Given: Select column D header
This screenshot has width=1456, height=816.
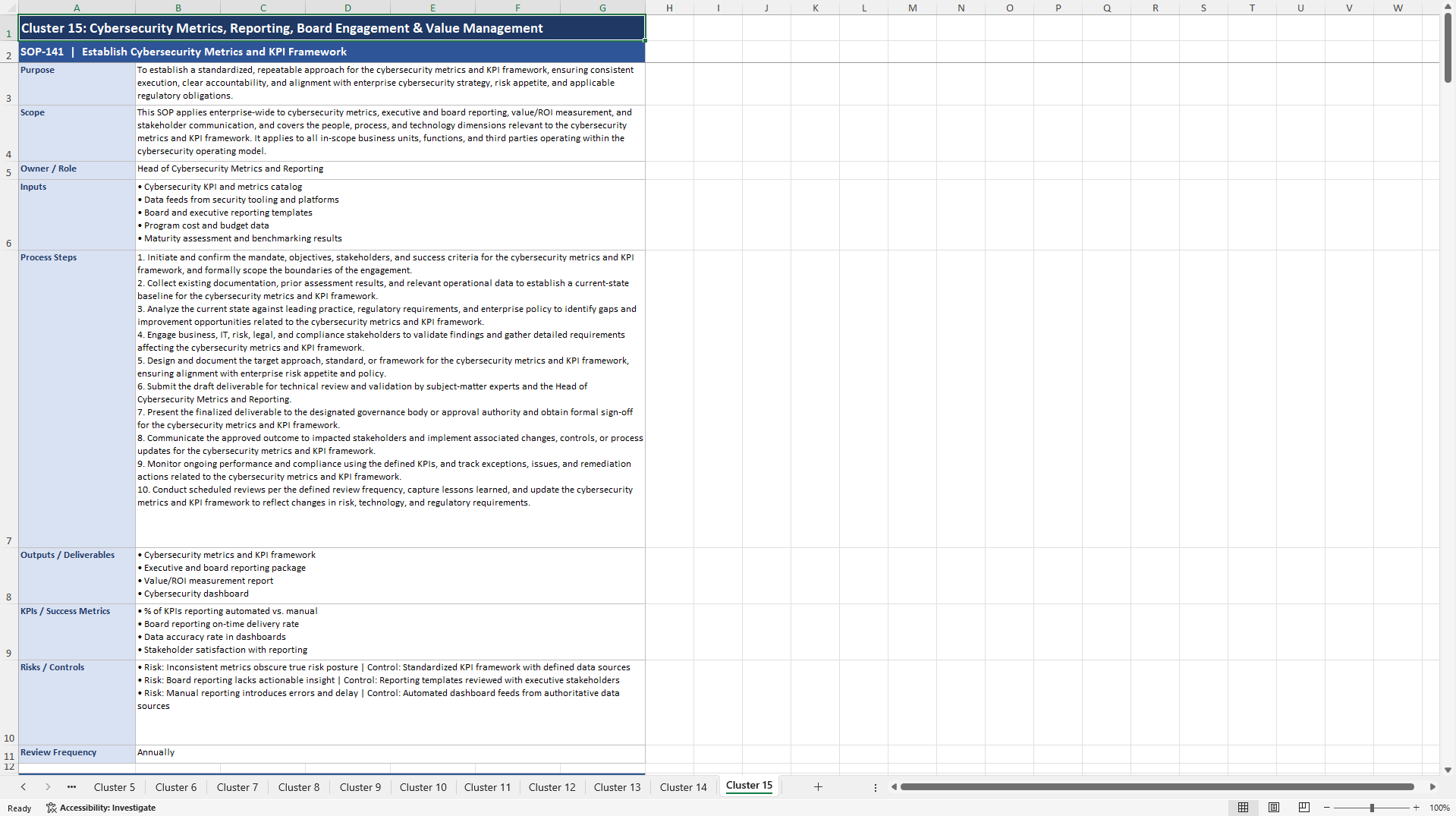Looking at the screenshot, I should click(347, 8).
